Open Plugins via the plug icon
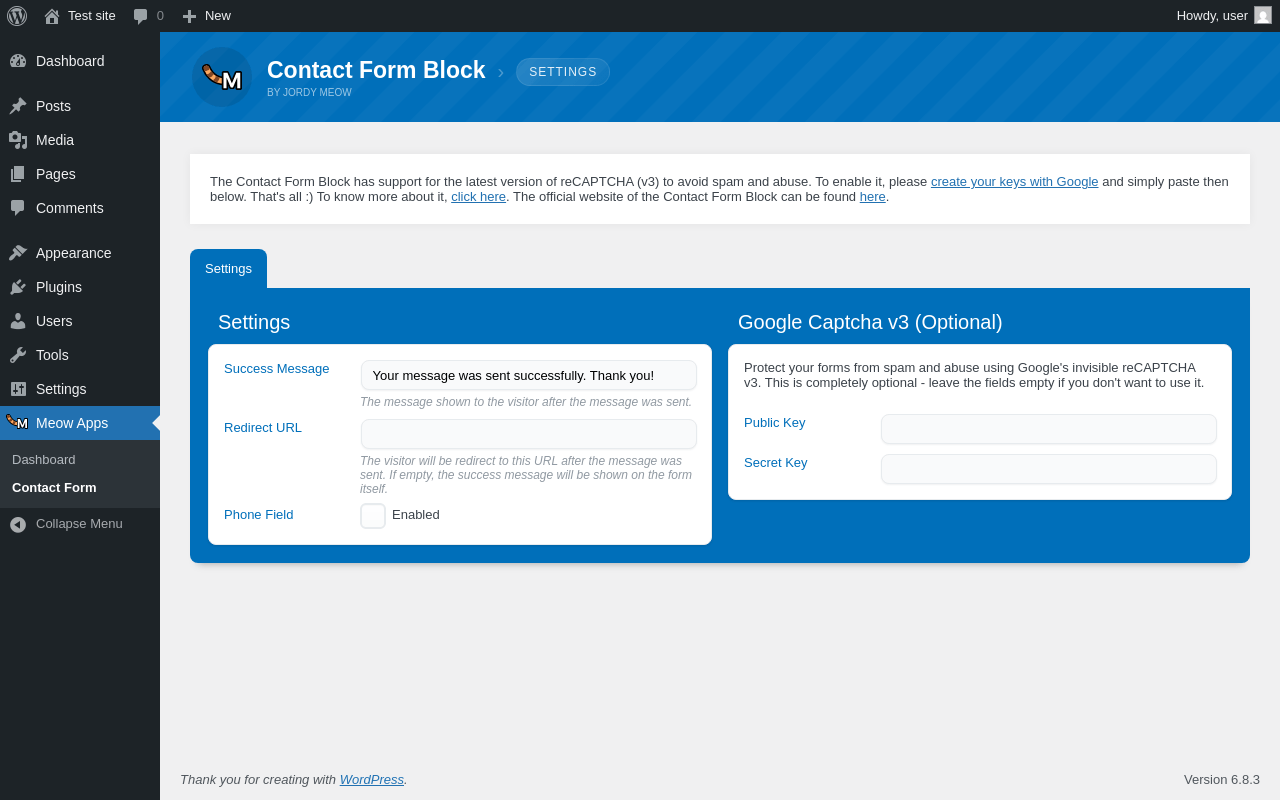This screenshot has width=1280, height=800. 18,287
